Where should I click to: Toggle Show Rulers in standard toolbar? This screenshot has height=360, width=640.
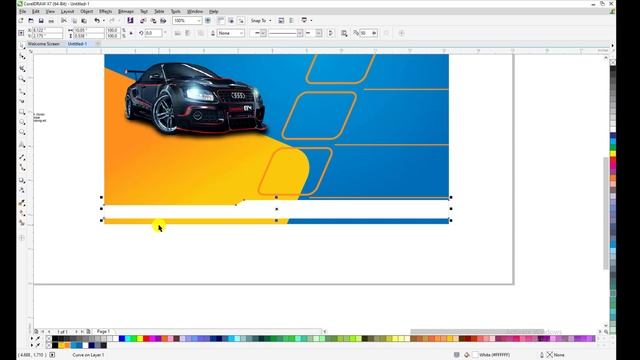pyautogui.click(x=221, y=20)
